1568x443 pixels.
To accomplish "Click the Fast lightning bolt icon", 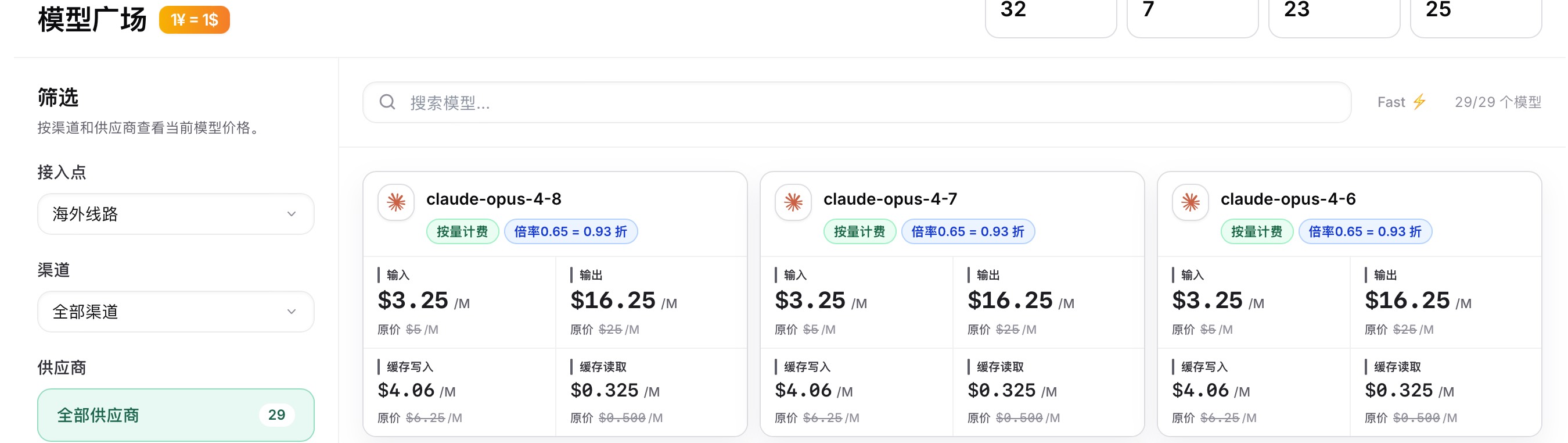I will (1419, 102).
